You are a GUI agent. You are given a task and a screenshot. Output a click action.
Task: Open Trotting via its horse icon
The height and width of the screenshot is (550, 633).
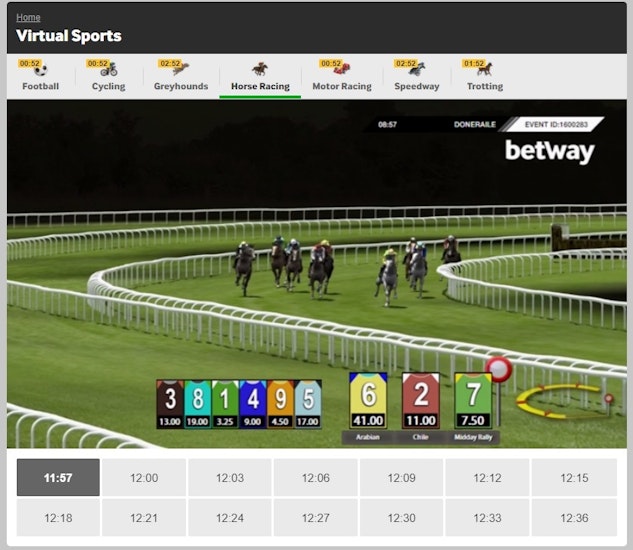point(484,69)
